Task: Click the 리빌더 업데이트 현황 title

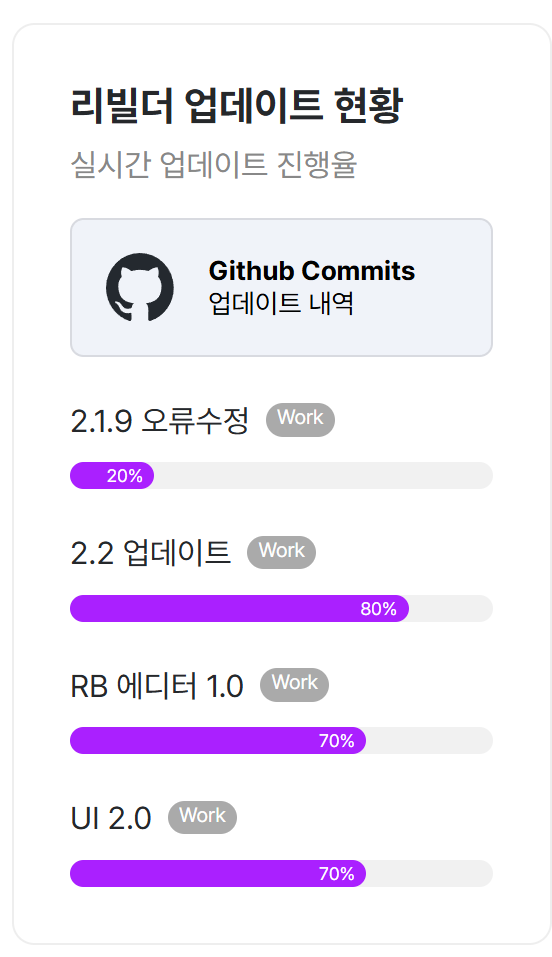Action: click(x=236, y=106)
